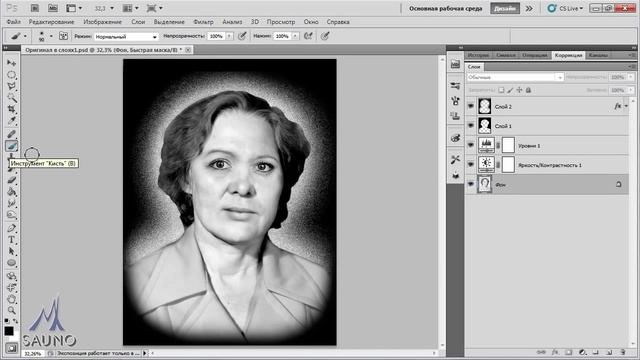Viewport: 640px width, 360px height.
Task: Toggle lock image pixels
Action: (x=510, y=90)
